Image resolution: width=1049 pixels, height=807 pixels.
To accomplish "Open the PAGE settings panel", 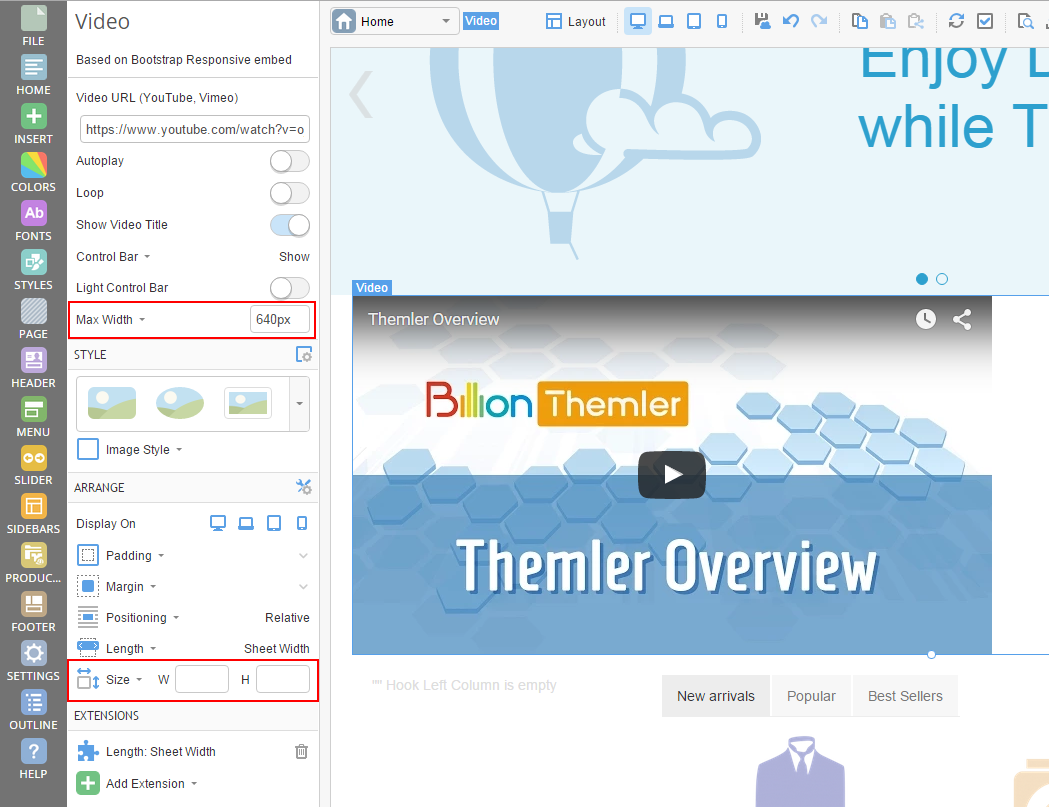I will coord(33,319).
